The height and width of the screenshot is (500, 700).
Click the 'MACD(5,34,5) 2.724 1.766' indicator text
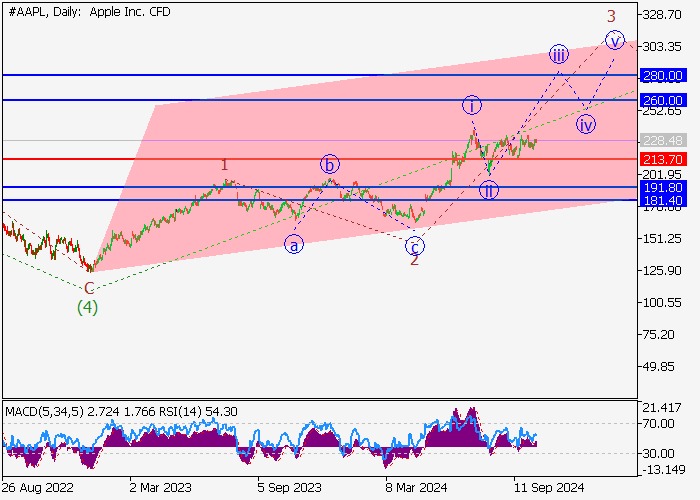[79, 411]
